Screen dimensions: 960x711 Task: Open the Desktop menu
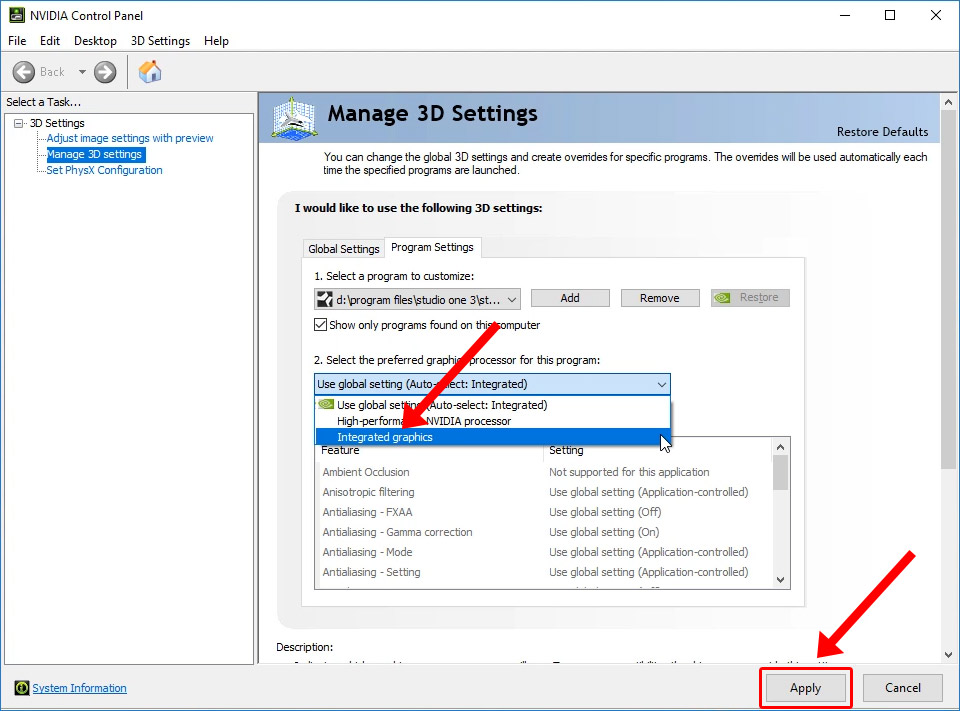coord(95,41)
